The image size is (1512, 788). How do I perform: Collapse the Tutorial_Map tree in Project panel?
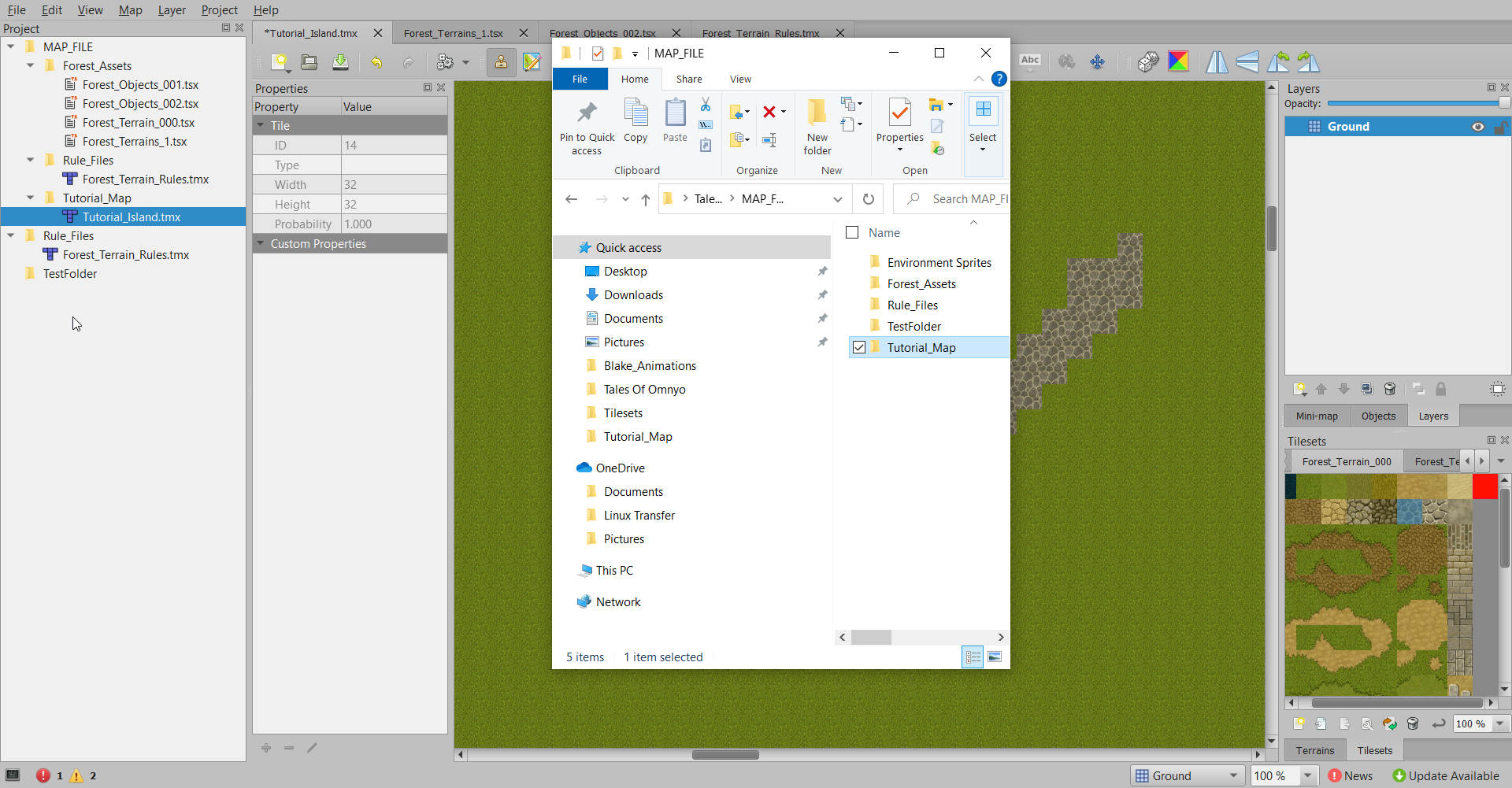click(x=30, y=198)
